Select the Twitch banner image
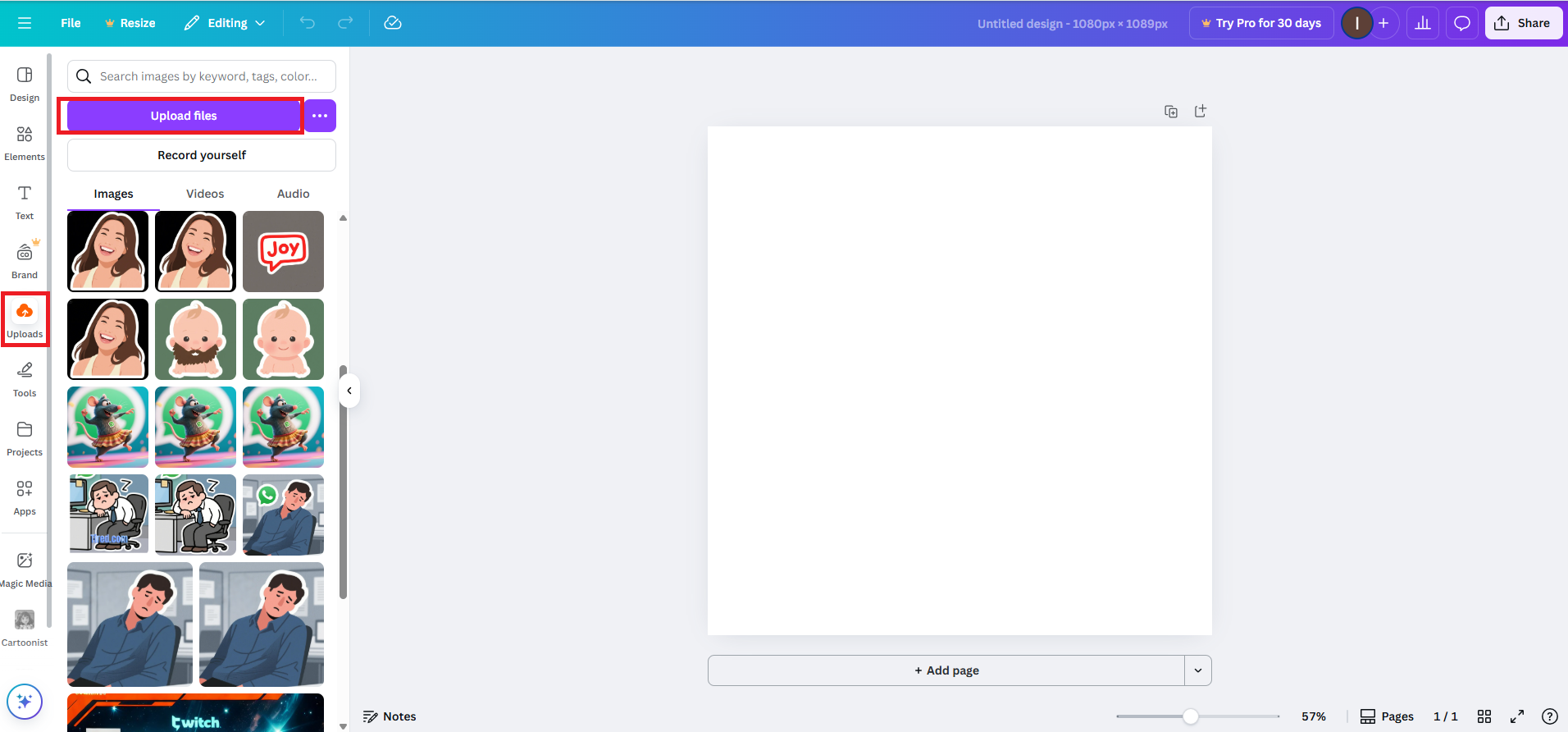 tap(195, 712)
